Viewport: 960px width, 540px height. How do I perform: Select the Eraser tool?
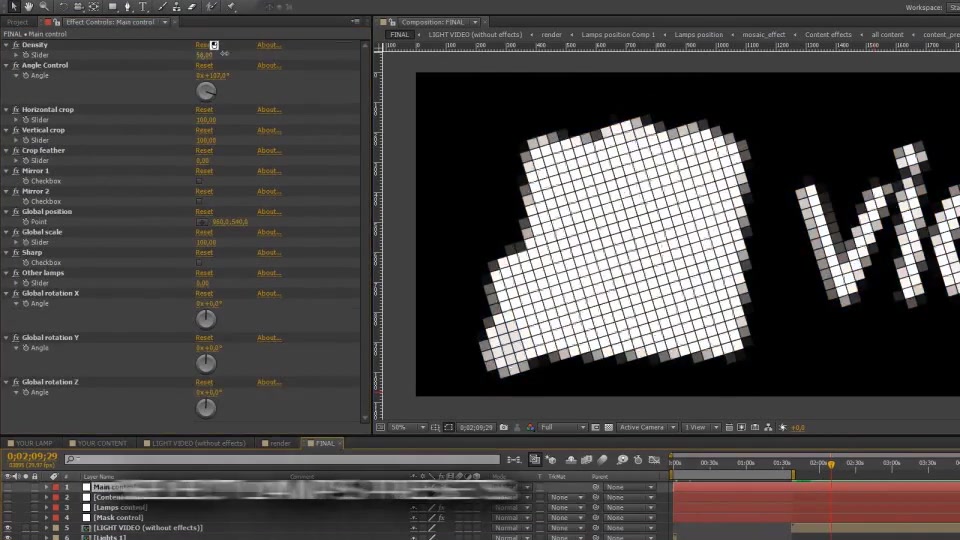(x=192, y=6)
